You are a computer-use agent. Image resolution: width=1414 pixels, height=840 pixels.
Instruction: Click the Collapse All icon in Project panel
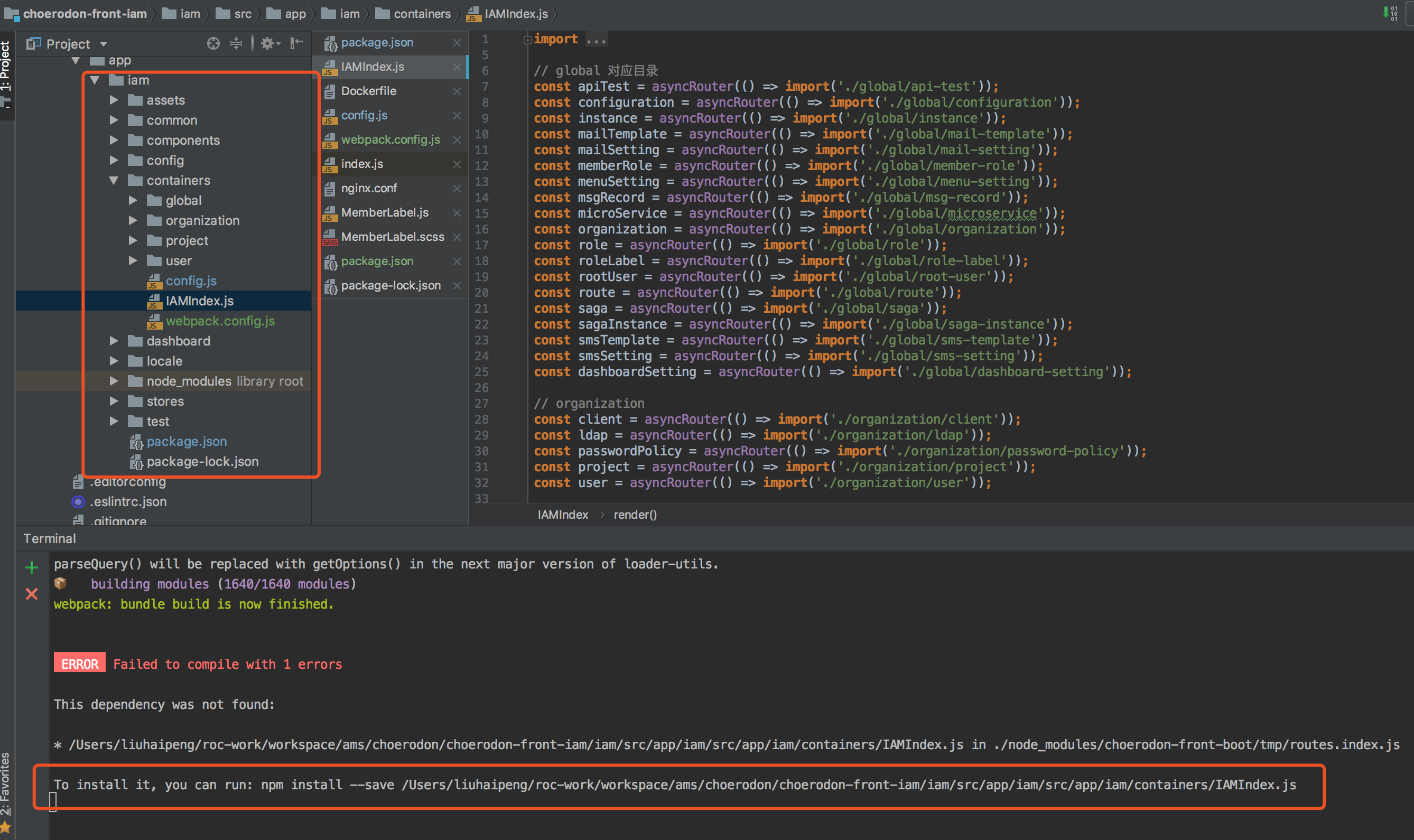point(236,43)
